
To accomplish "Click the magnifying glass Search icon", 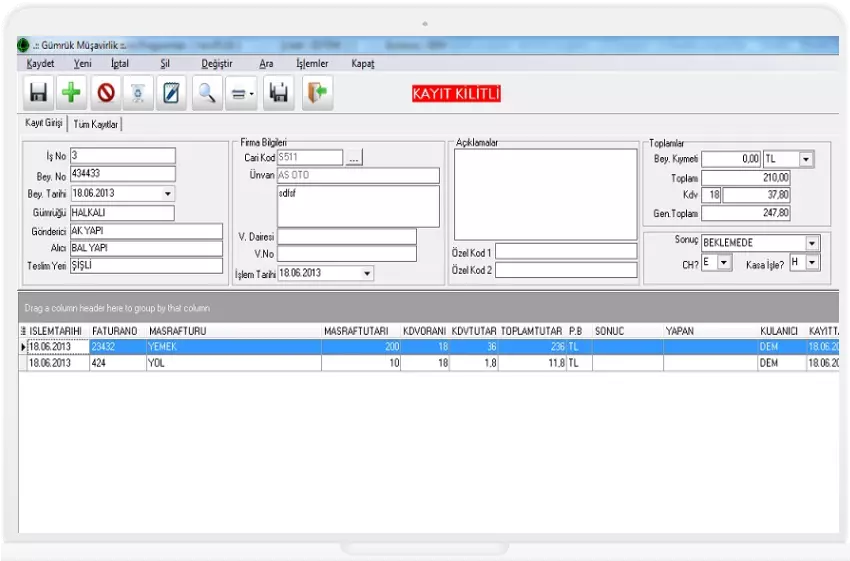I will click(x=206, y=93).
